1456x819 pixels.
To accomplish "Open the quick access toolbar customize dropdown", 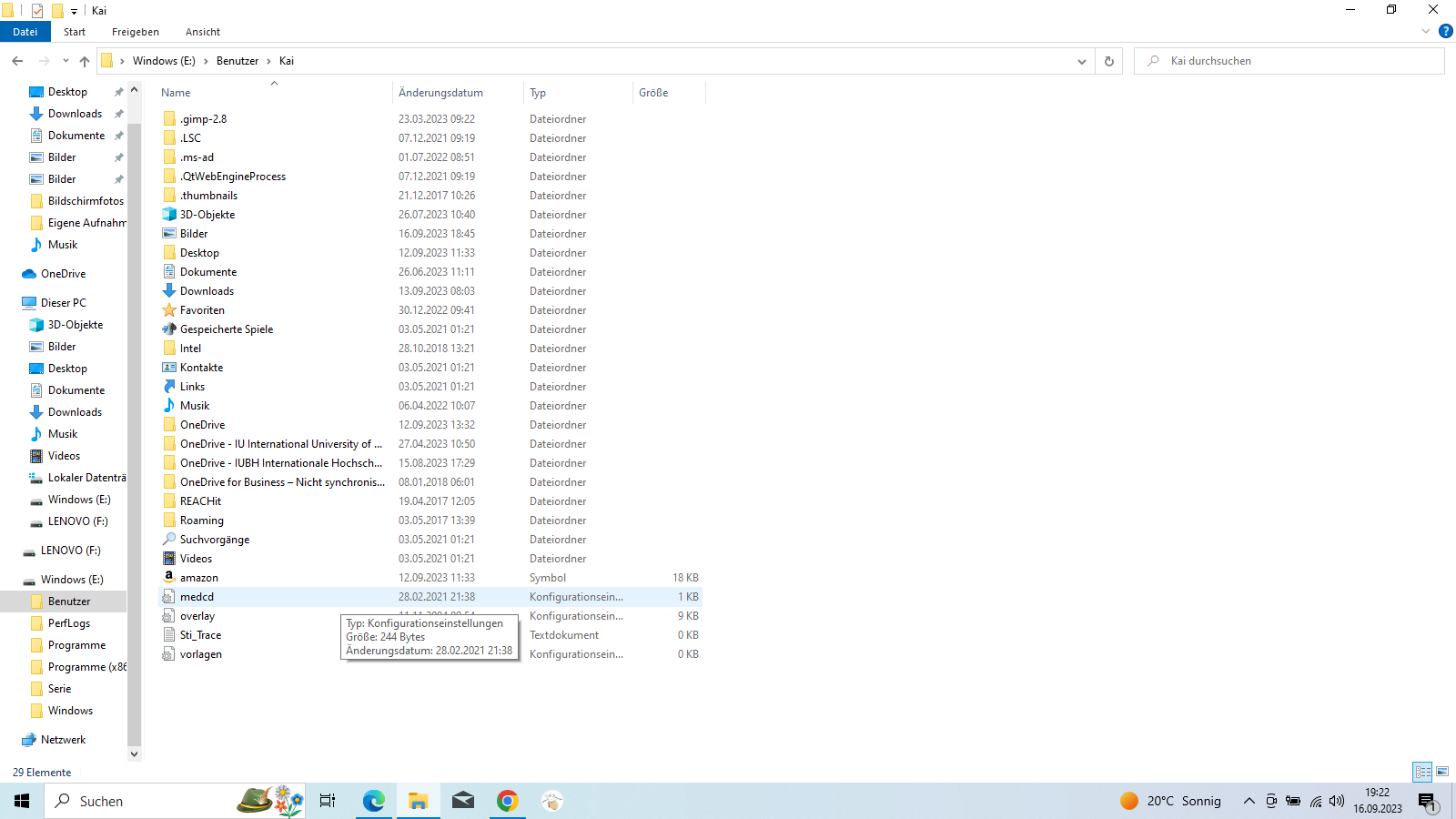I will coord(75,12).
